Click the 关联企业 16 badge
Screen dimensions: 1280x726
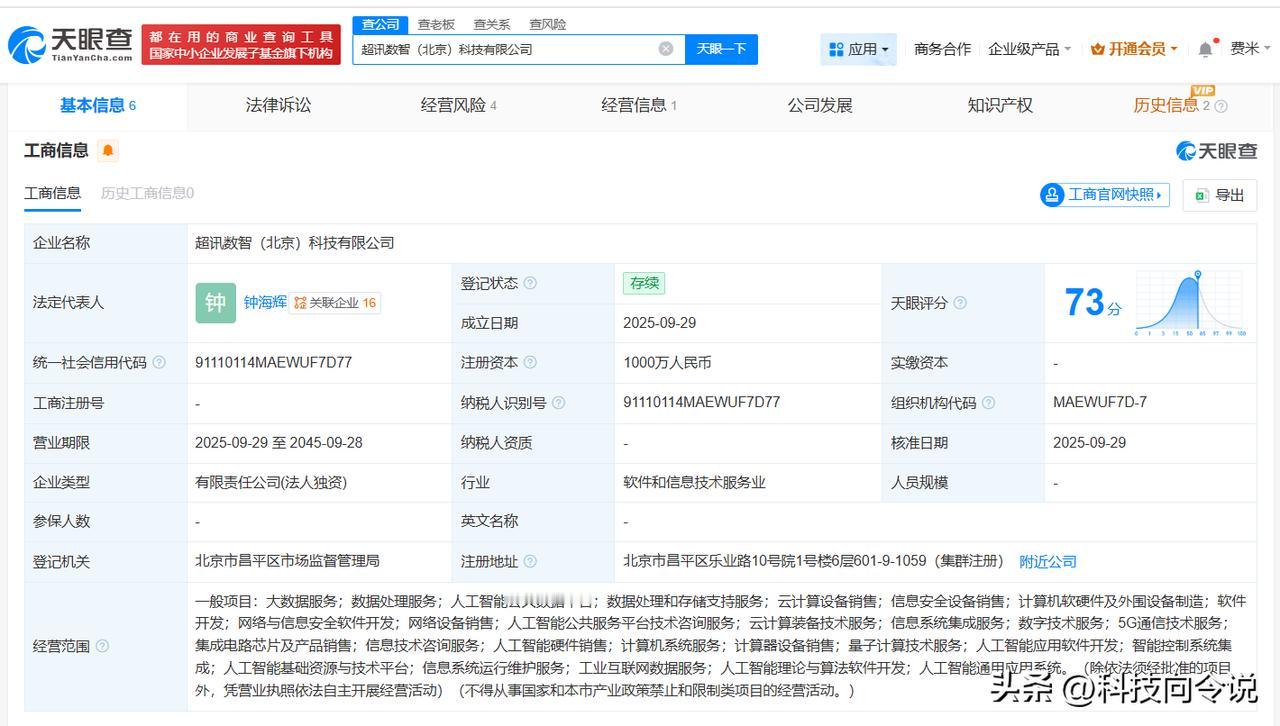tap(335, 303)
